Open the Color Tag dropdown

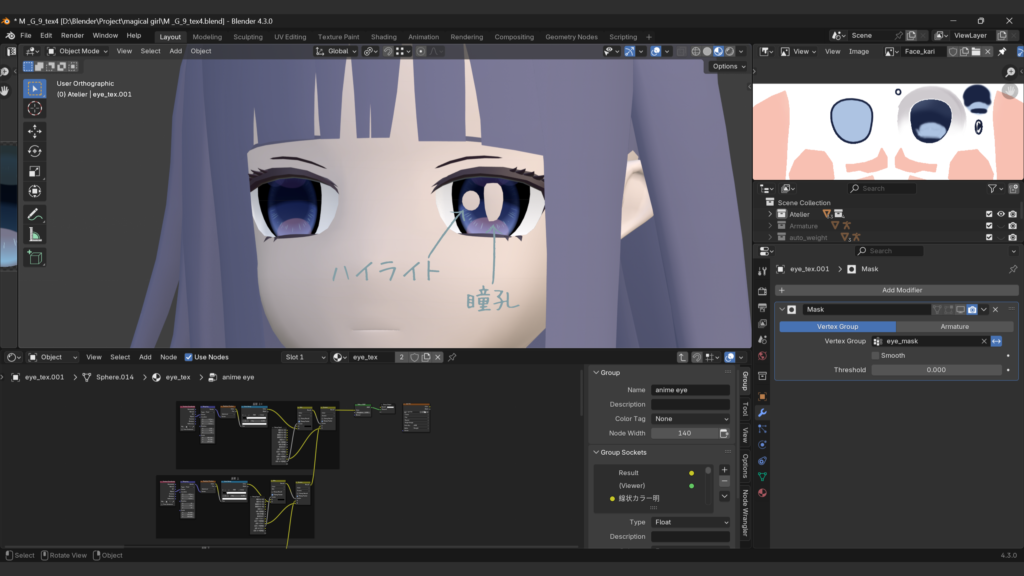coord(690,419)
